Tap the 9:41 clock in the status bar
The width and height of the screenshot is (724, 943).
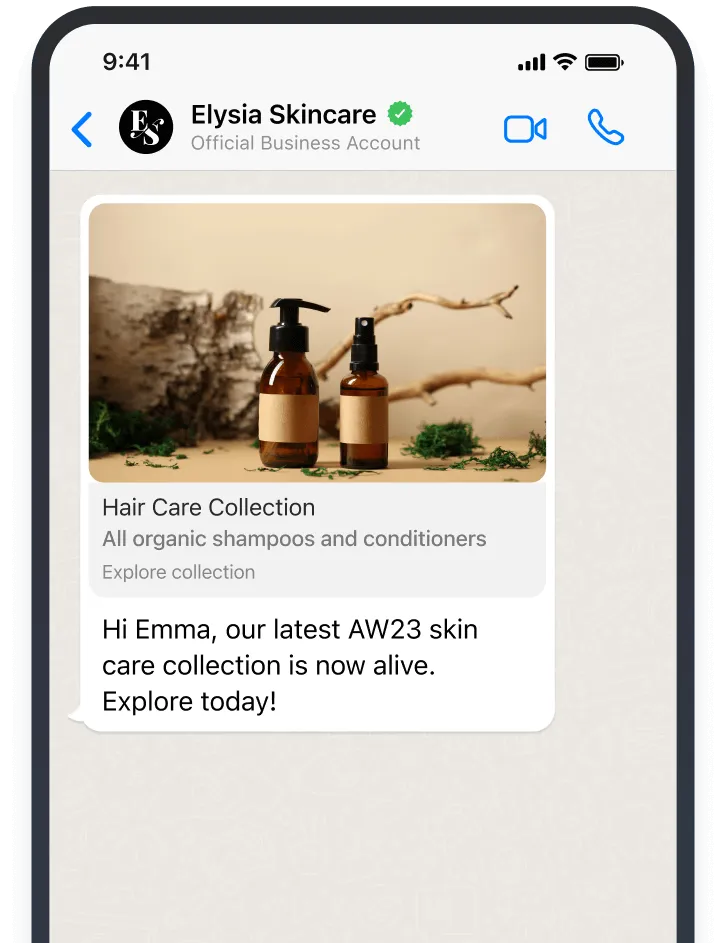click(126, 61)
